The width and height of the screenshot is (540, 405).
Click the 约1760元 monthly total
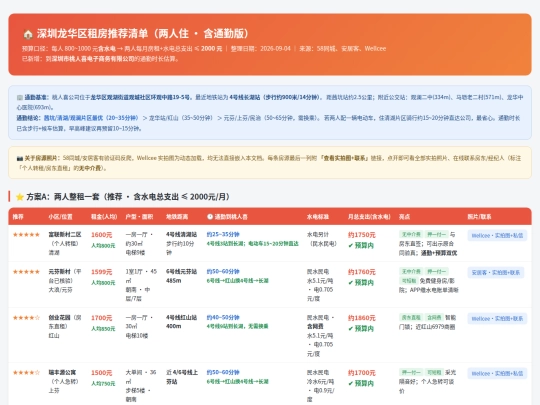click(x=362, y=272)
